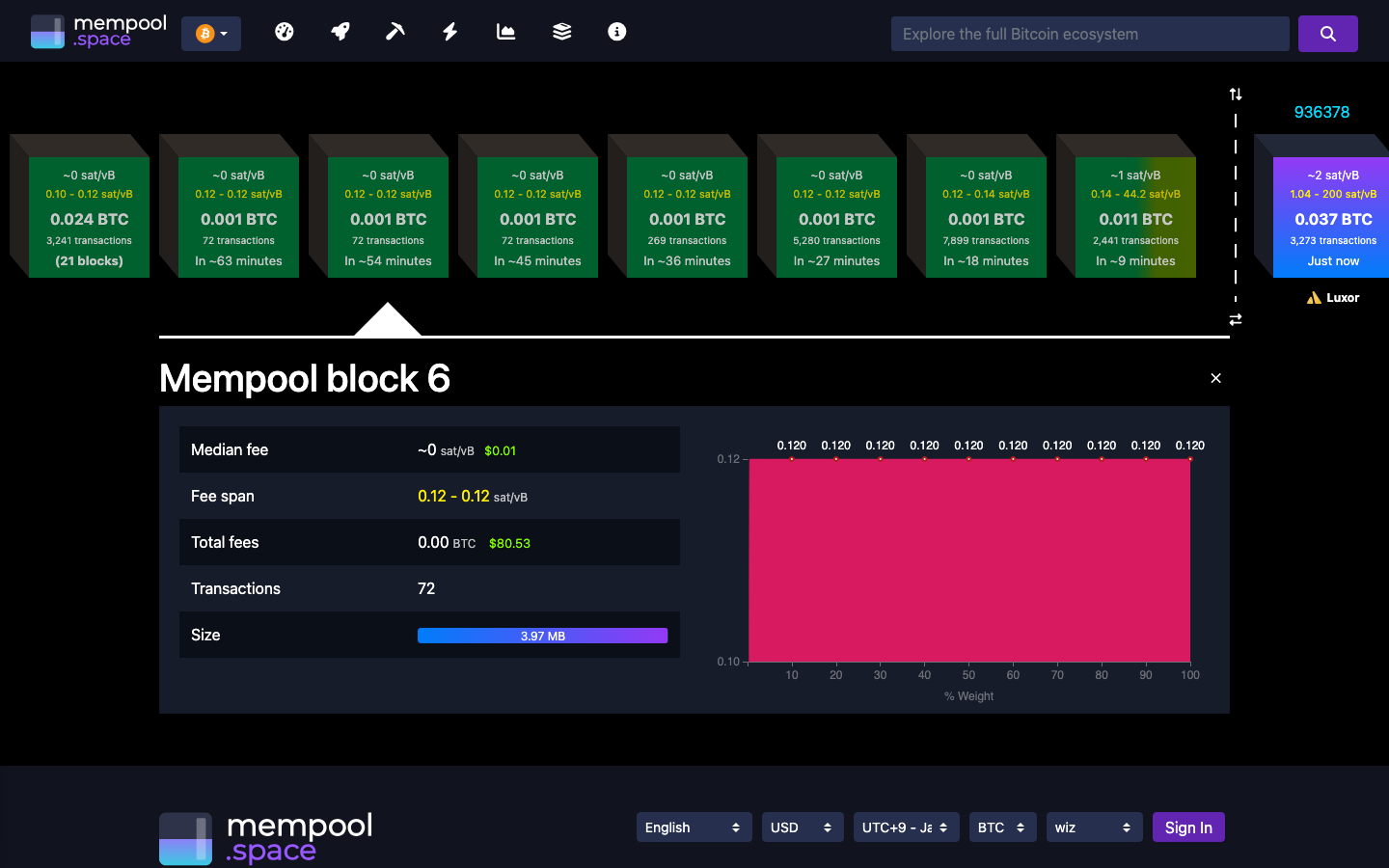
Task: Click the Sign In button
Action: pyautogui.click(x=1188, y=827)
